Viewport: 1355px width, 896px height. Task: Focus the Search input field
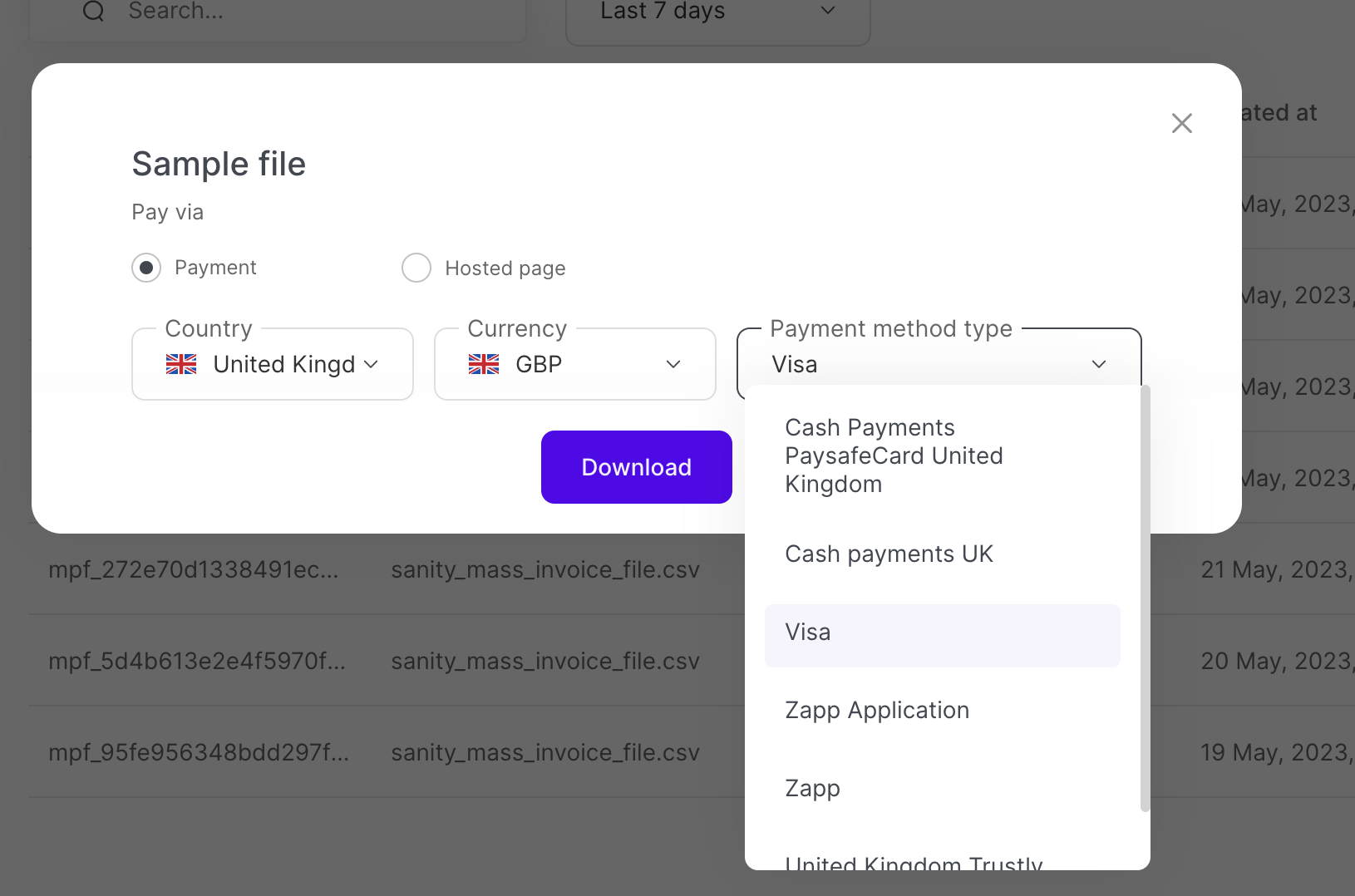click(x=316, y=12)
